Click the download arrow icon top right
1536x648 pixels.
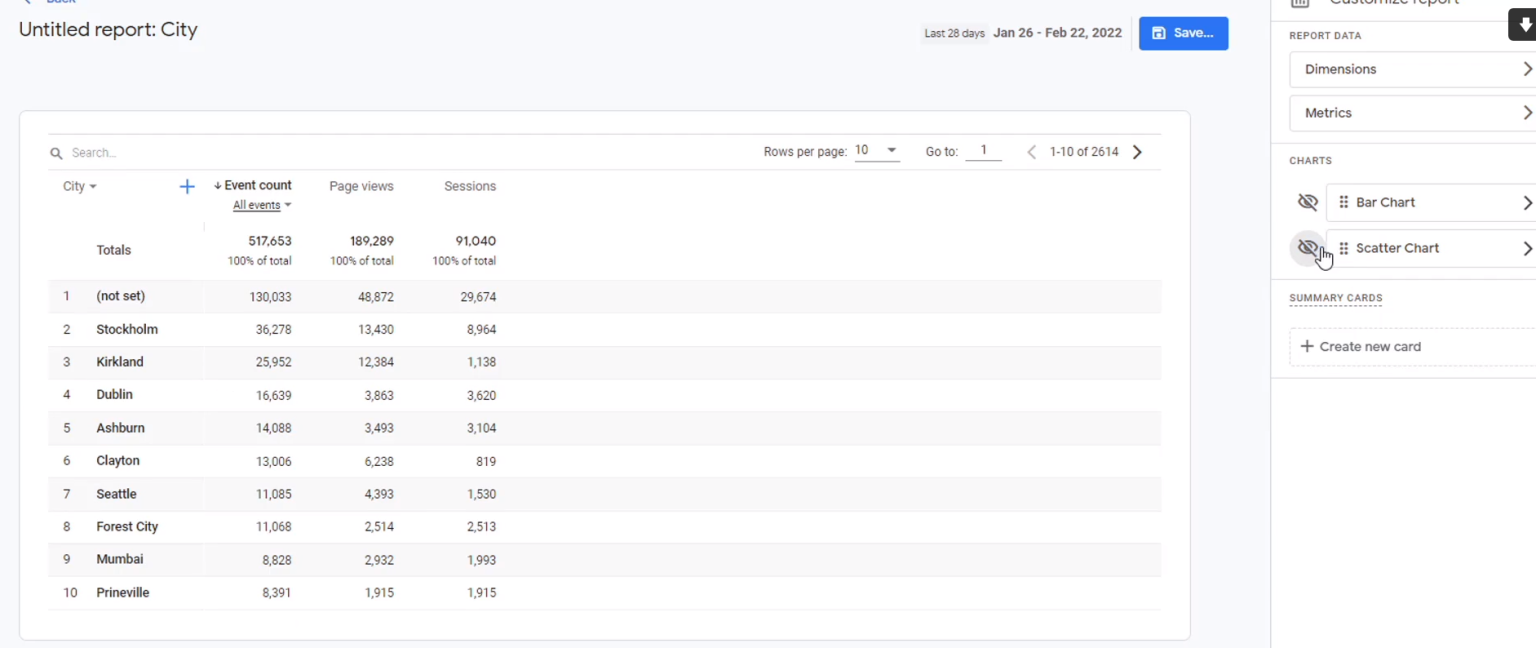(x=1523, y=24)
